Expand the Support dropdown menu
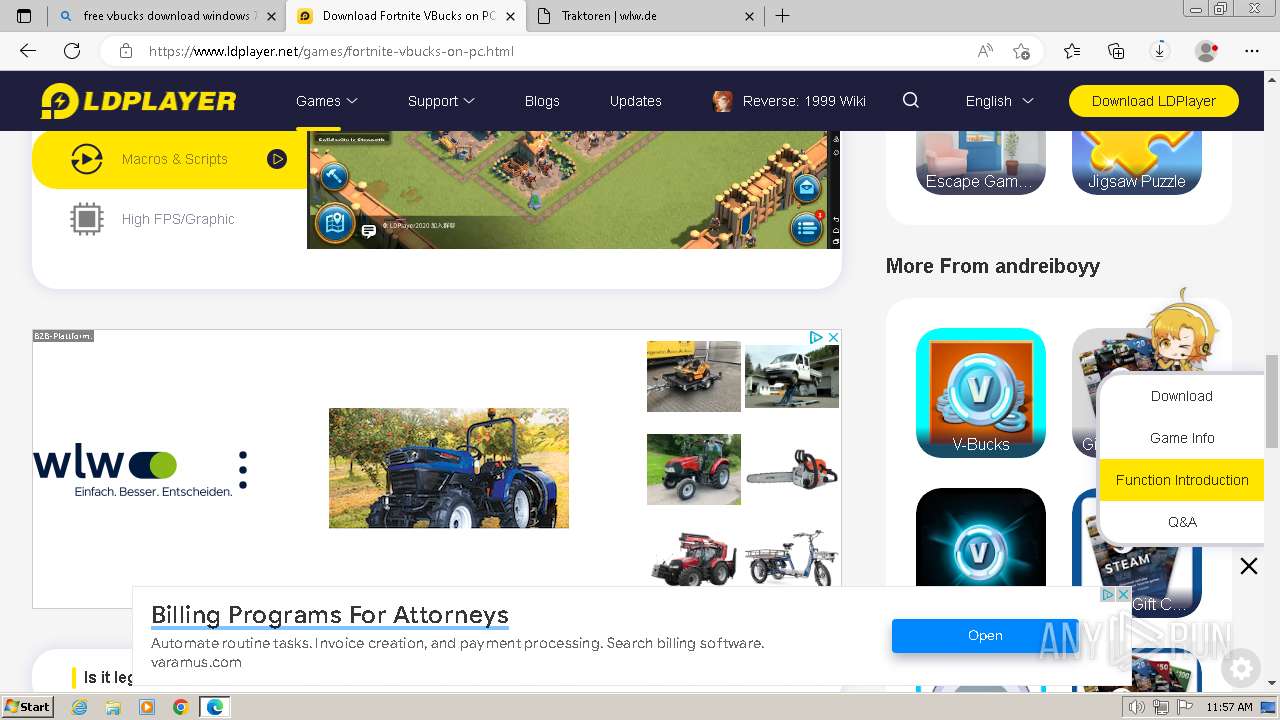Screen dimensions: 1280x720 [x=441, y=101]
